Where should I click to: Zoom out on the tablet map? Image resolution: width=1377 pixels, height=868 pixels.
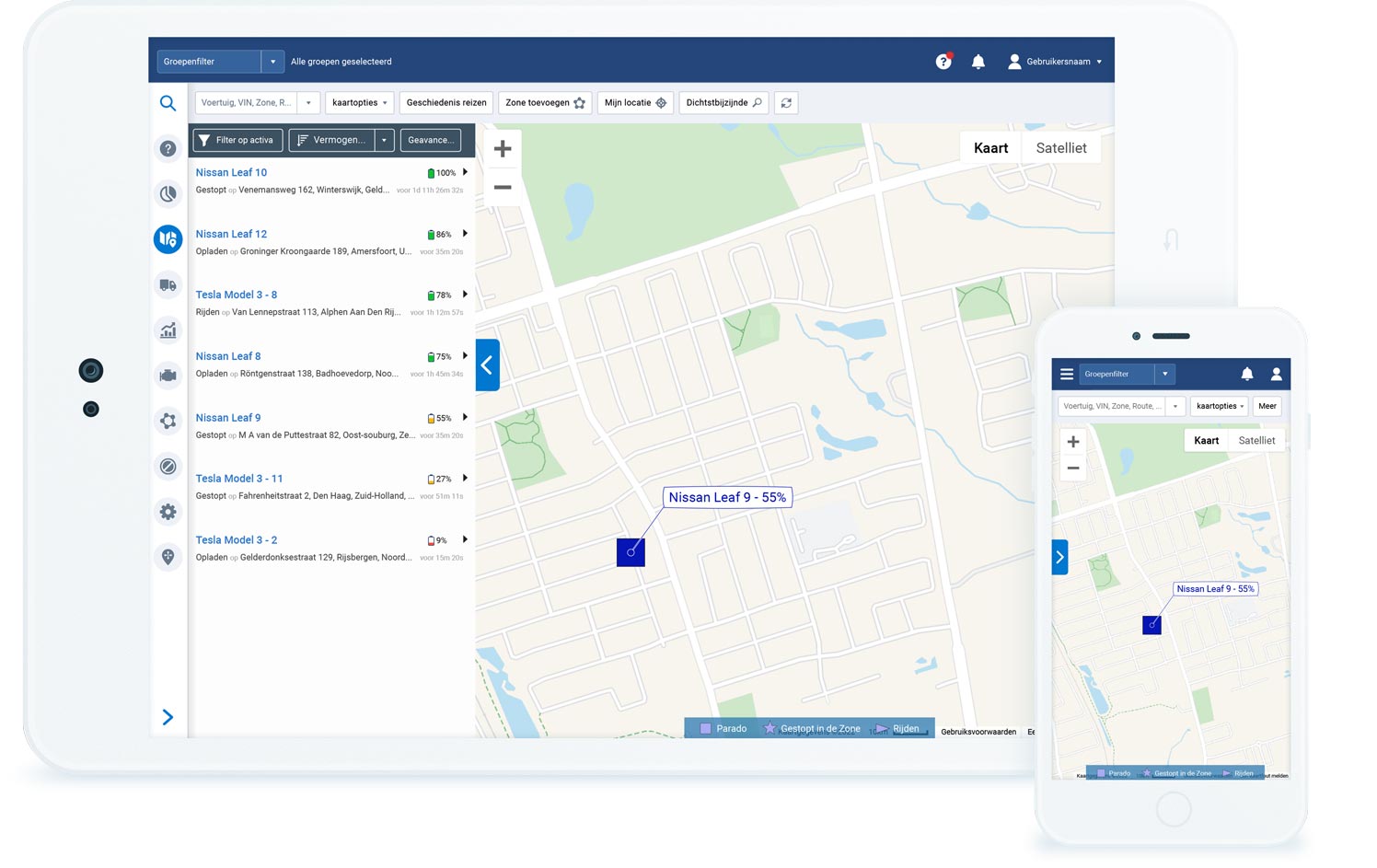tap(503, 188)
